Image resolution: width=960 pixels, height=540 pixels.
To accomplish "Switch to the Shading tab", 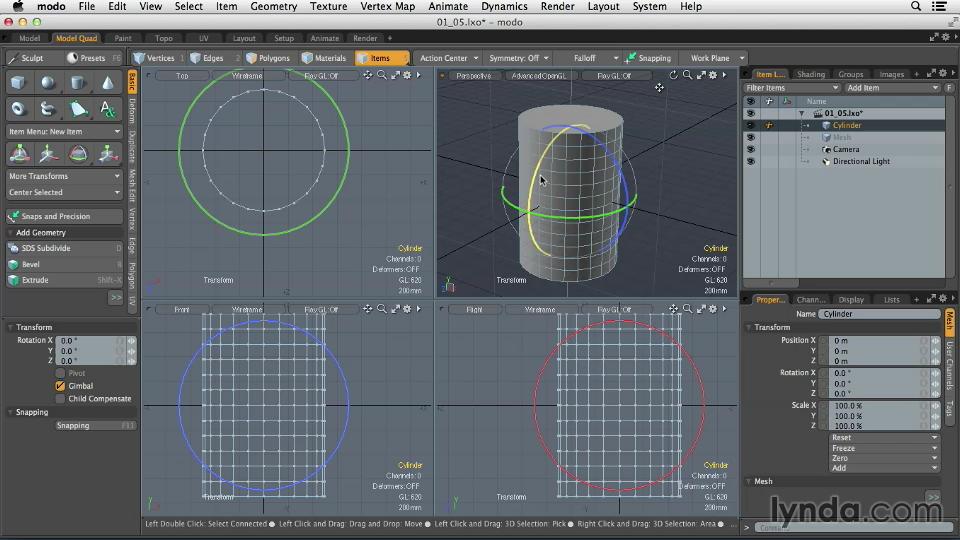I will point(810,74).
